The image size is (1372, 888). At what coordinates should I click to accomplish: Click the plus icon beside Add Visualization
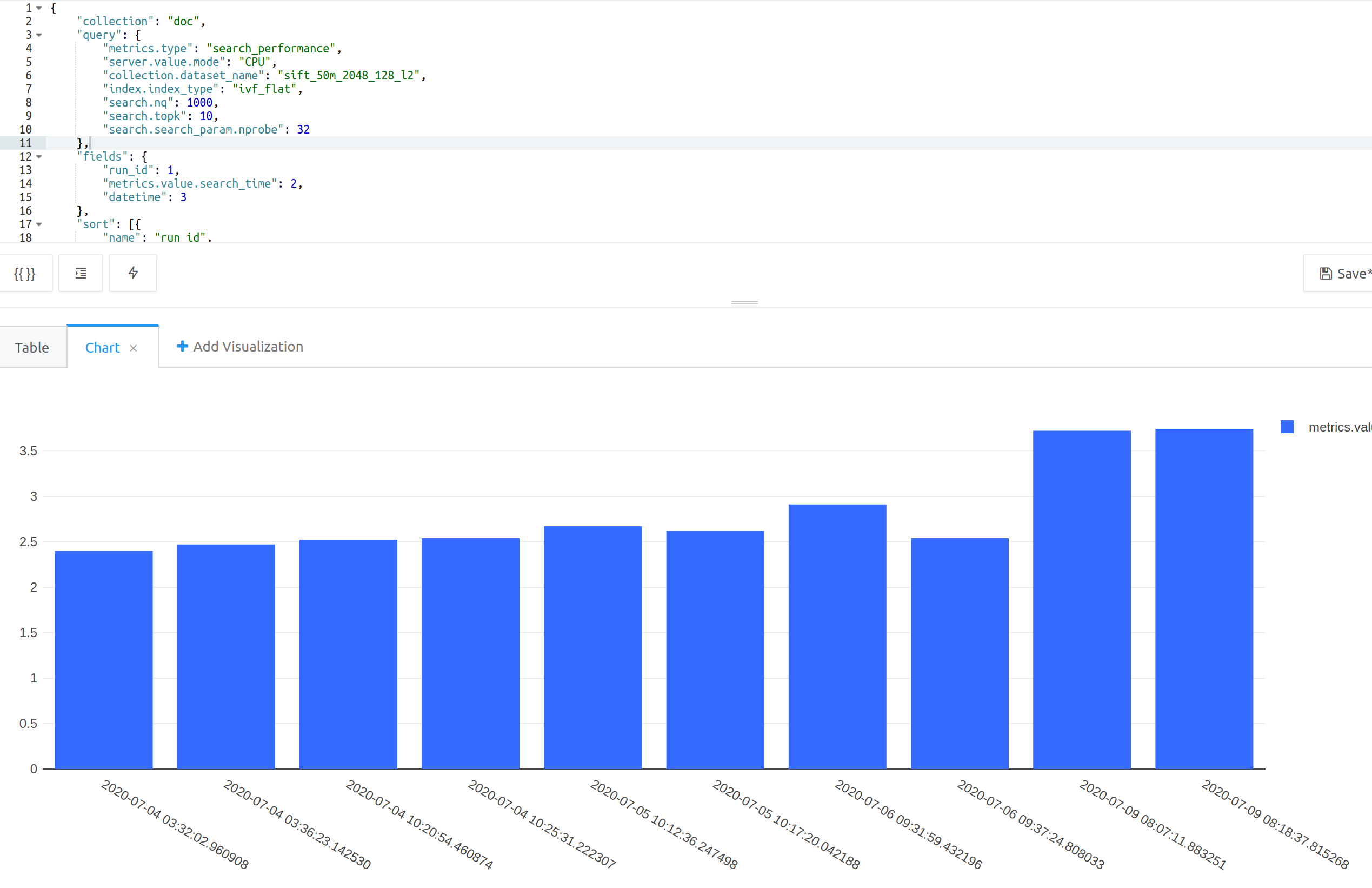click(x=182, y=347)
